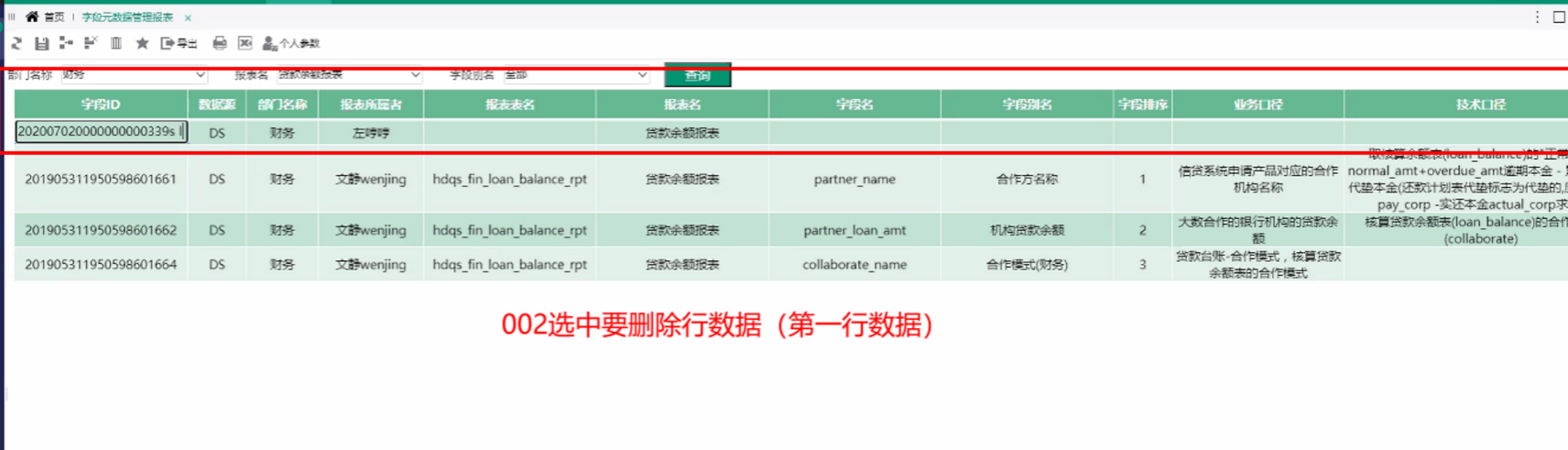Click the insert row icon
1568x450 pixels.
point(66,43)
